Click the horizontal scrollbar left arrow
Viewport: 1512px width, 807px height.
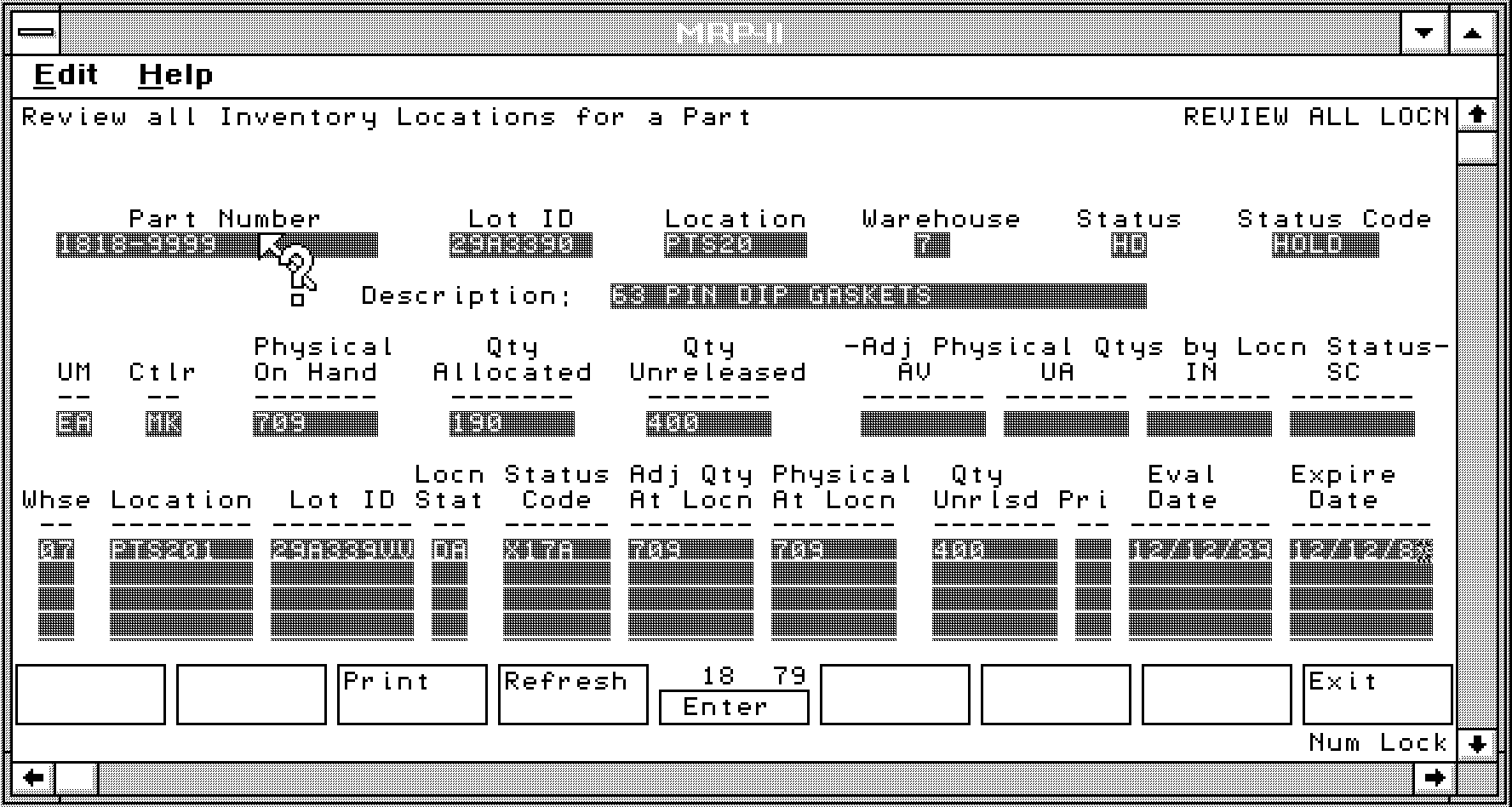pos(34,777)
